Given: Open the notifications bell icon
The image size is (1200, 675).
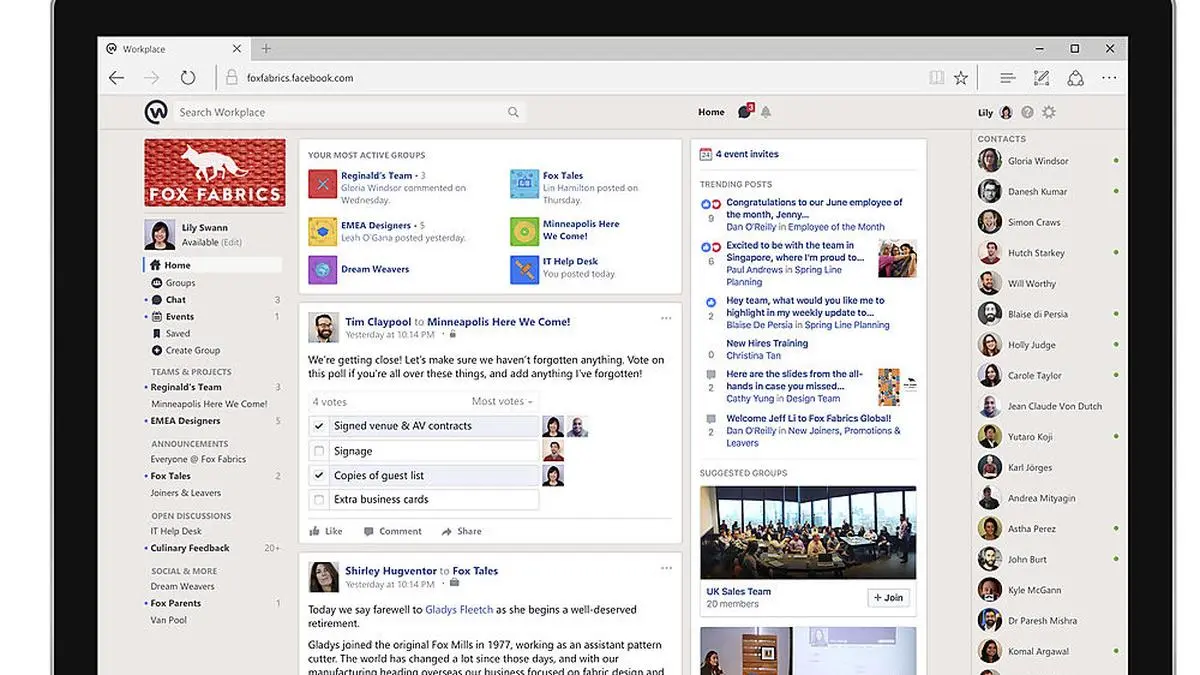Looking at the screenshot, I should coord(766,112).
